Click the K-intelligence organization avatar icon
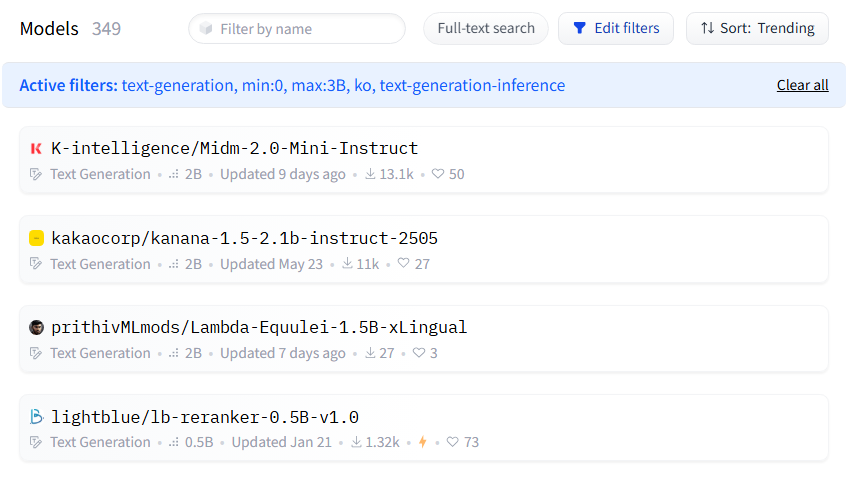This screenshot has width=862, height=480. coord(36,148)
